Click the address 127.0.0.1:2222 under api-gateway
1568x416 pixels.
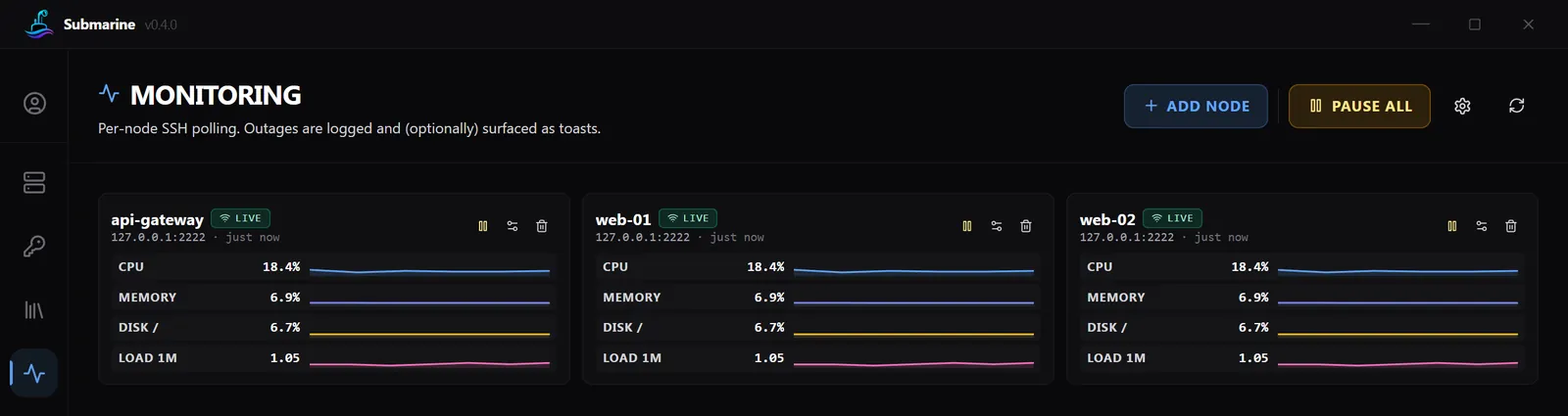coord(158,237)
